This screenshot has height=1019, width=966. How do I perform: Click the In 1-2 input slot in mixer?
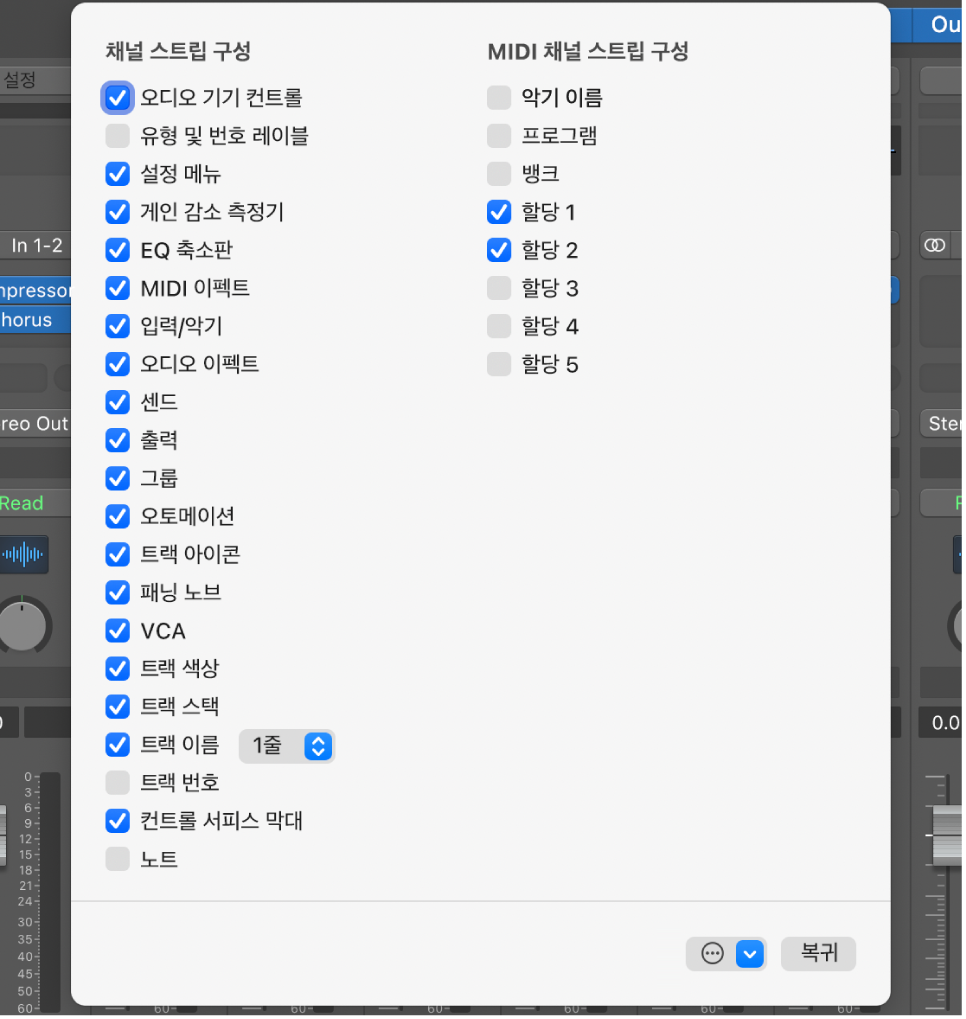(36, 246)
